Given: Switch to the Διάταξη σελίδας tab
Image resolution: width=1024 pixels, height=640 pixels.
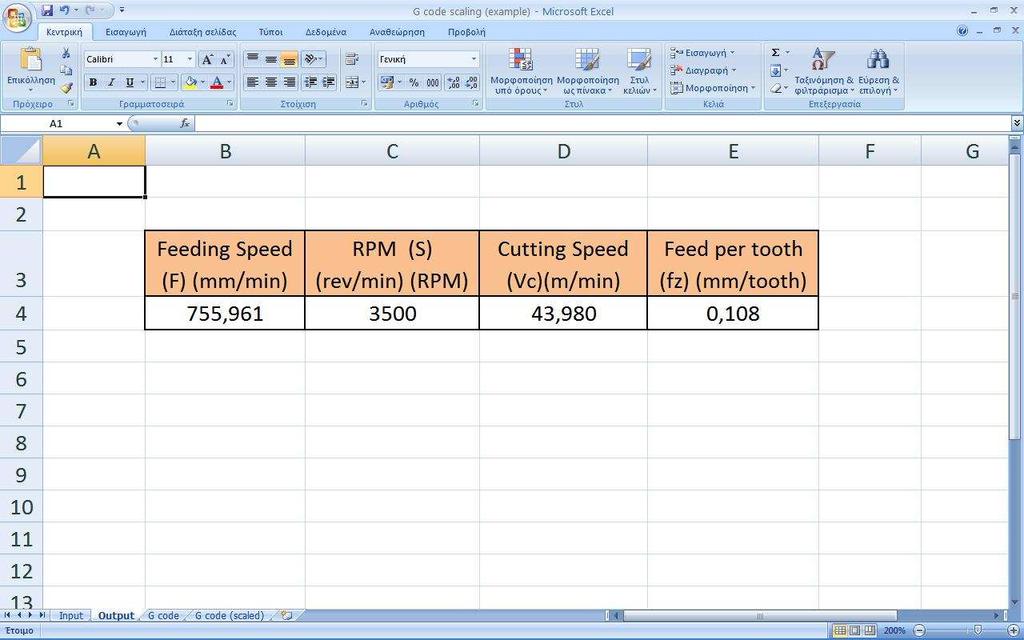Looking at the screenshot, I should pos(203,32).
